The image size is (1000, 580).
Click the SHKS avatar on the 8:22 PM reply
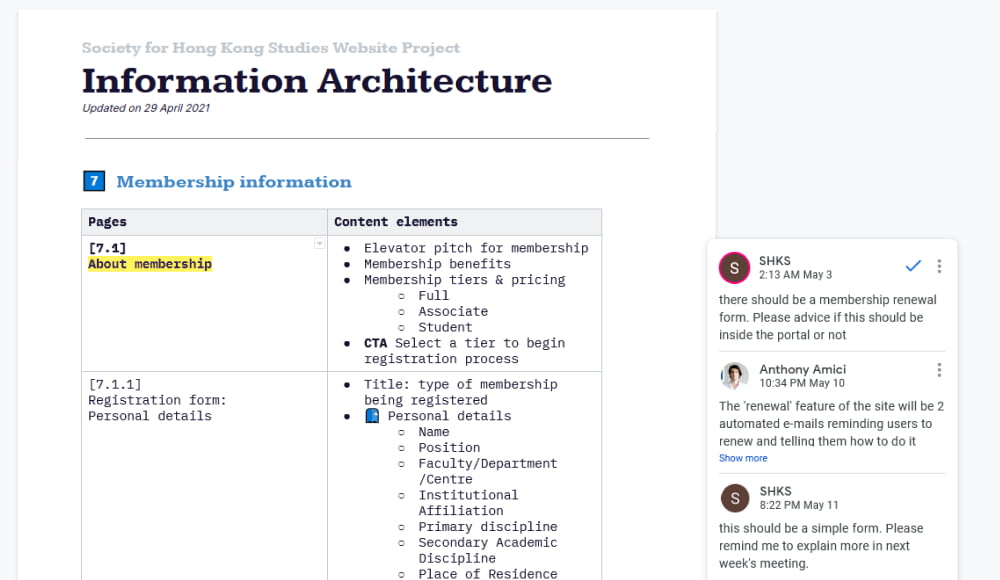[735, 497]
